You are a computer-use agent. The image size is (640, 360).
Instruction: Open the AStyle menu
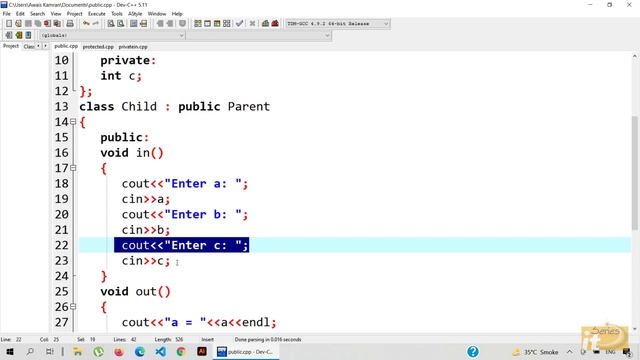click(x=135, y=13)
